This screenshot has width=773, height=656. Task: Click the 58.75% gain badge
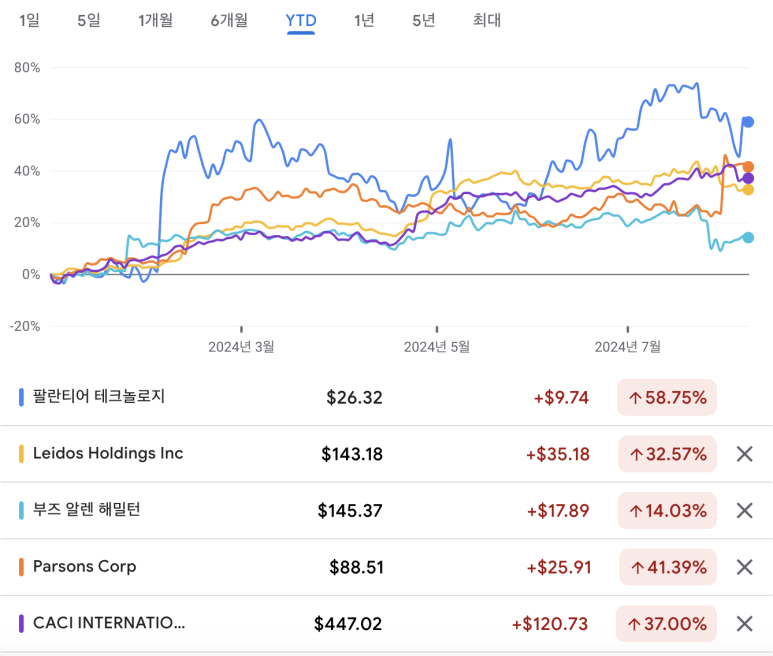[x=667, y=397]
